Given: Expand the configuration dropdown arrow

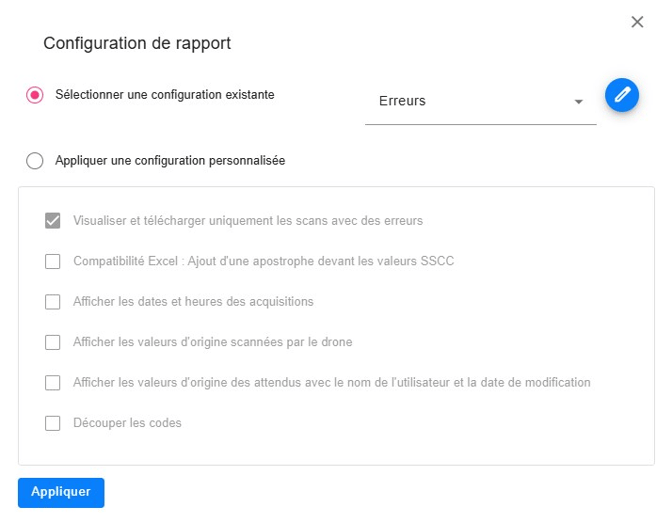Looking at the screenshot, I should [578, 102].
